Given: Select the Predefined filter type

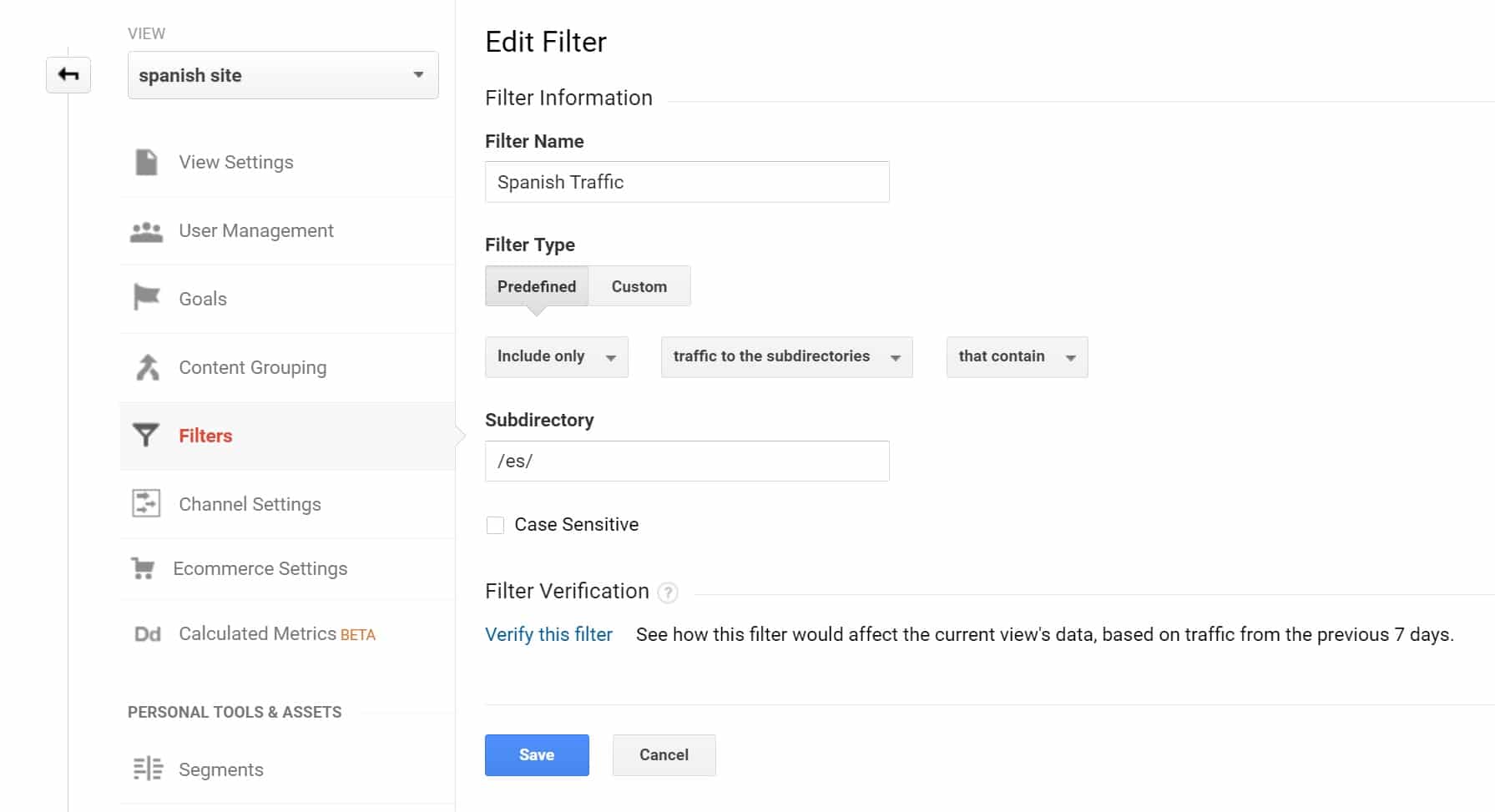Looking at the screenshot, I should pyautogui.click(x=537, y=286).
